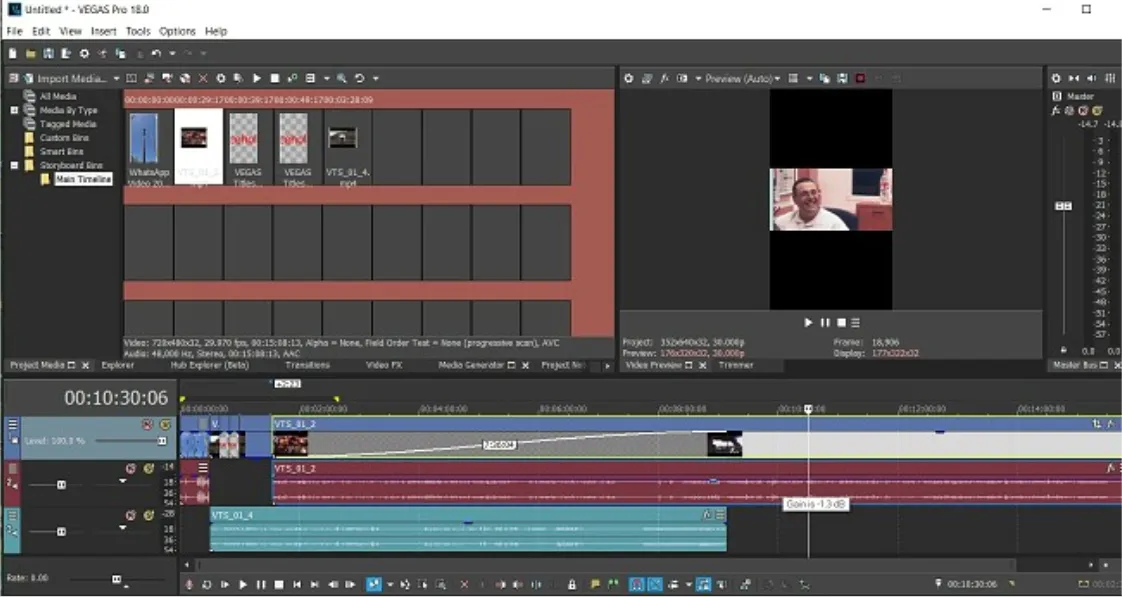Screen dimensions: 1122x597
Task: Switch to the Video FX tab
Action: 384,365
